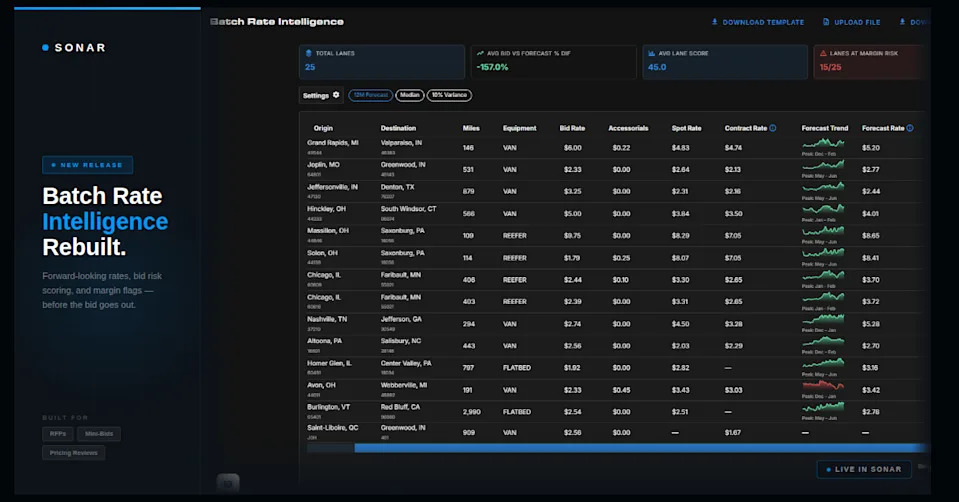The width and height of the screenshot is (959, 502).
Task: Toggle the 12M Forecast pill
Action: pos(371,95)
